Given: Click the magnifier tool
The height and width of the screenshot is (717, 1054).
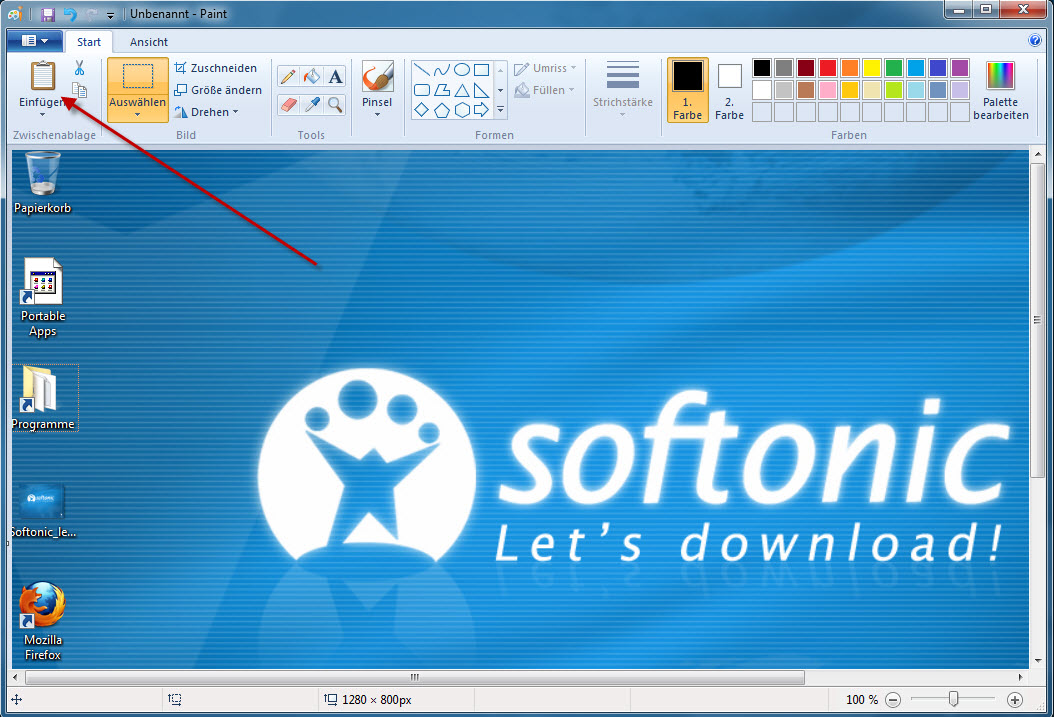Looking at the screenshot, I should [336, 103].
